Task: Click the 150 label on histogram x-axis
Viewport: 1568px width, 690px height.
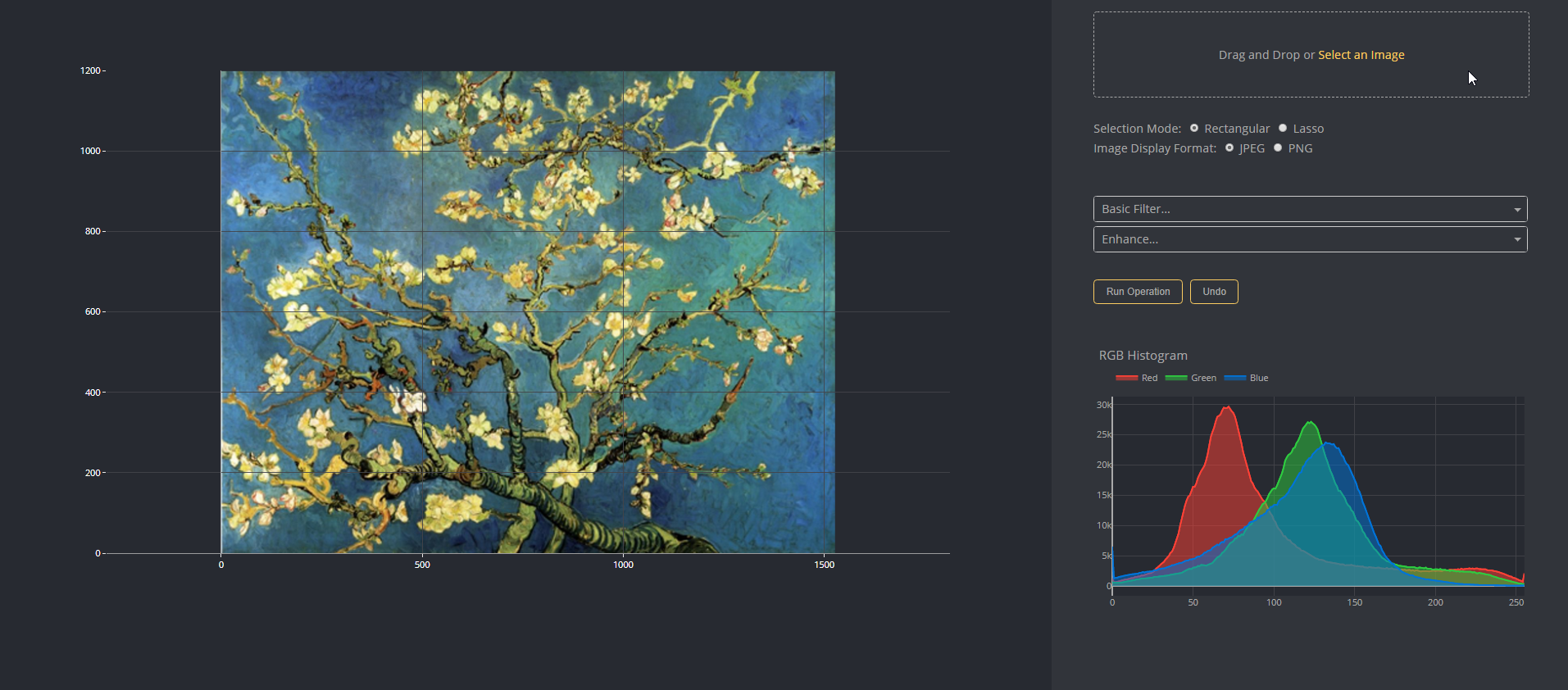Action: pyautogui.click(x=1355, y=602)
